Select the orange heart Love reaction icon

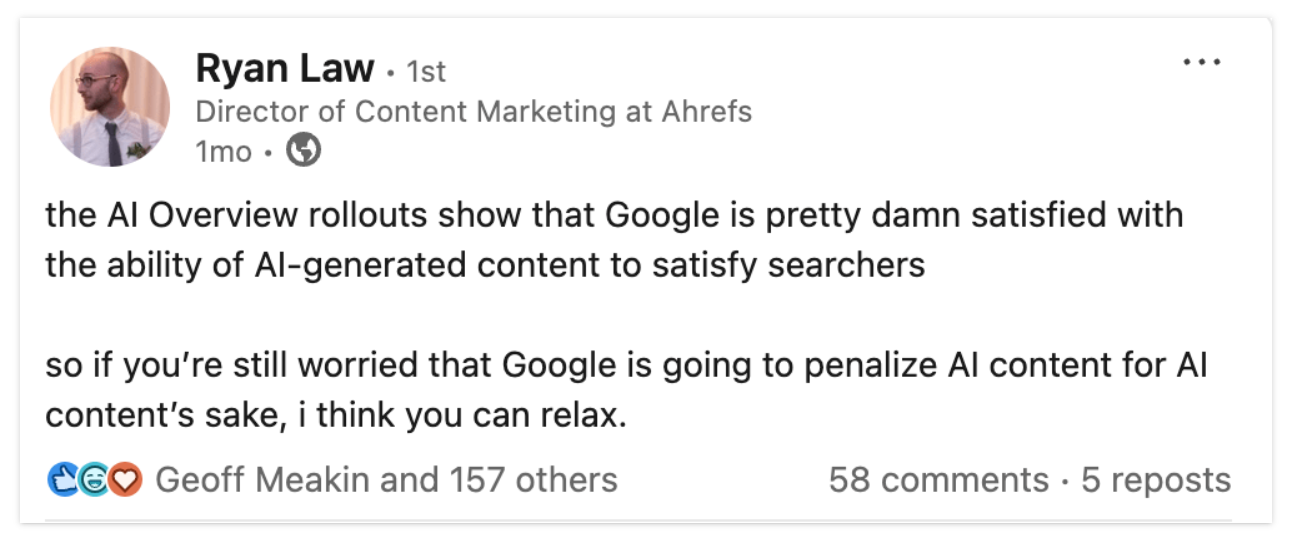(x=127, y=480)
